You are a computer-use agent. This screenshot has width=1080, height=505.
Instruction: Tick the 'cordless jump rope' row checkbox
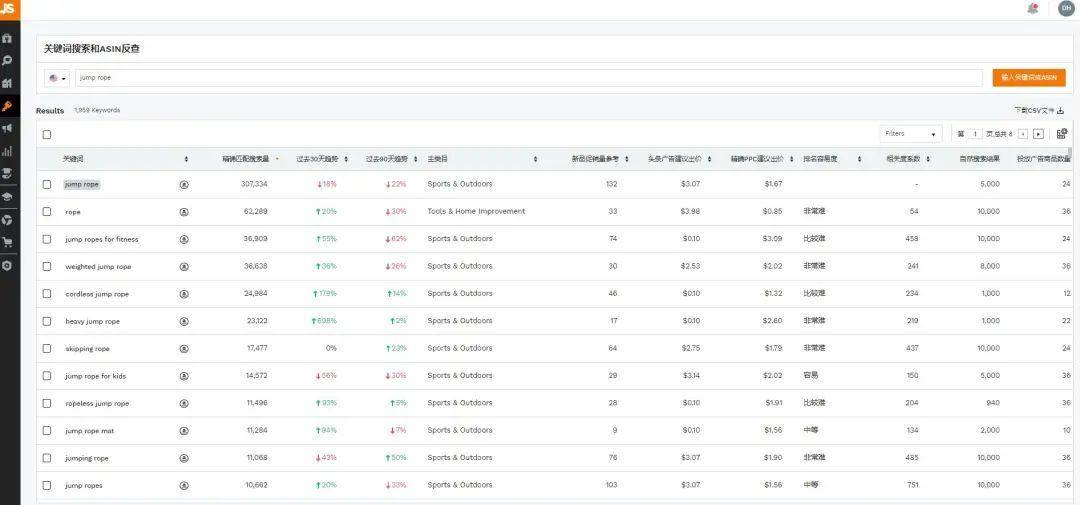pos(47,294)
